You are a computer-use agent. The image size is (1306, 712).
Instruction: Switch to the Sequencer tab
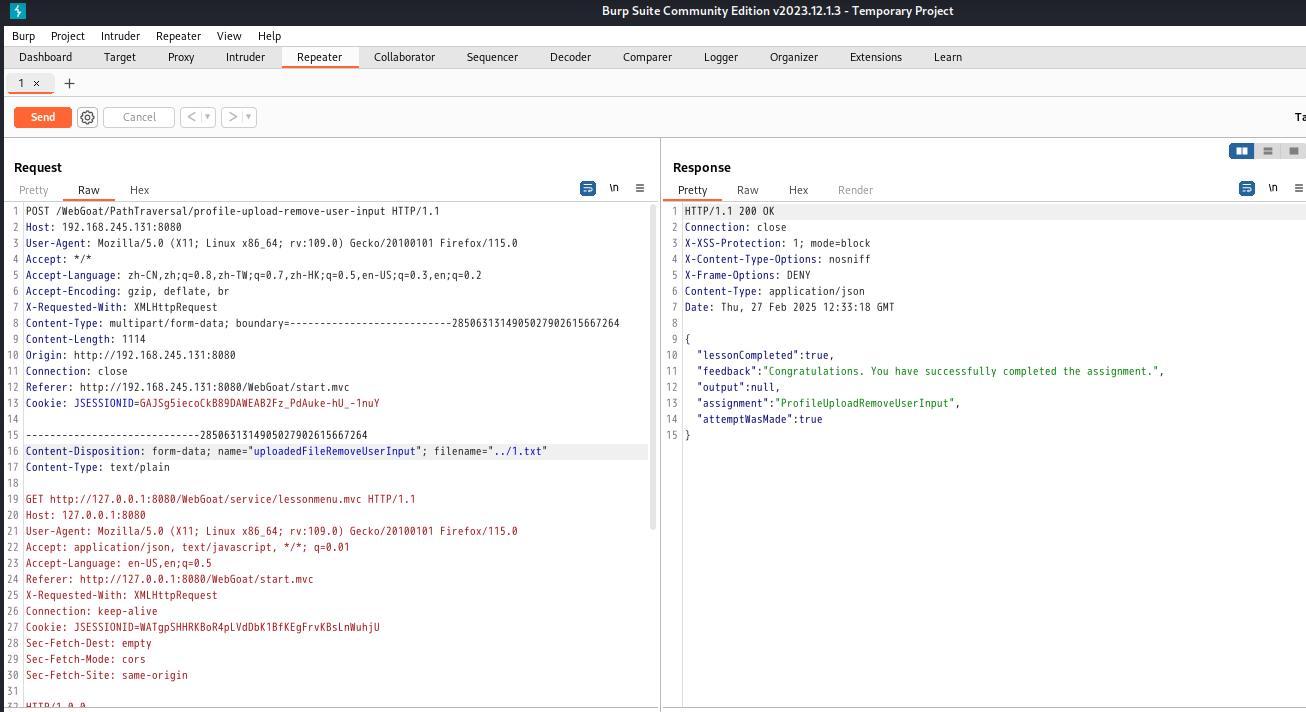(493, 57)
